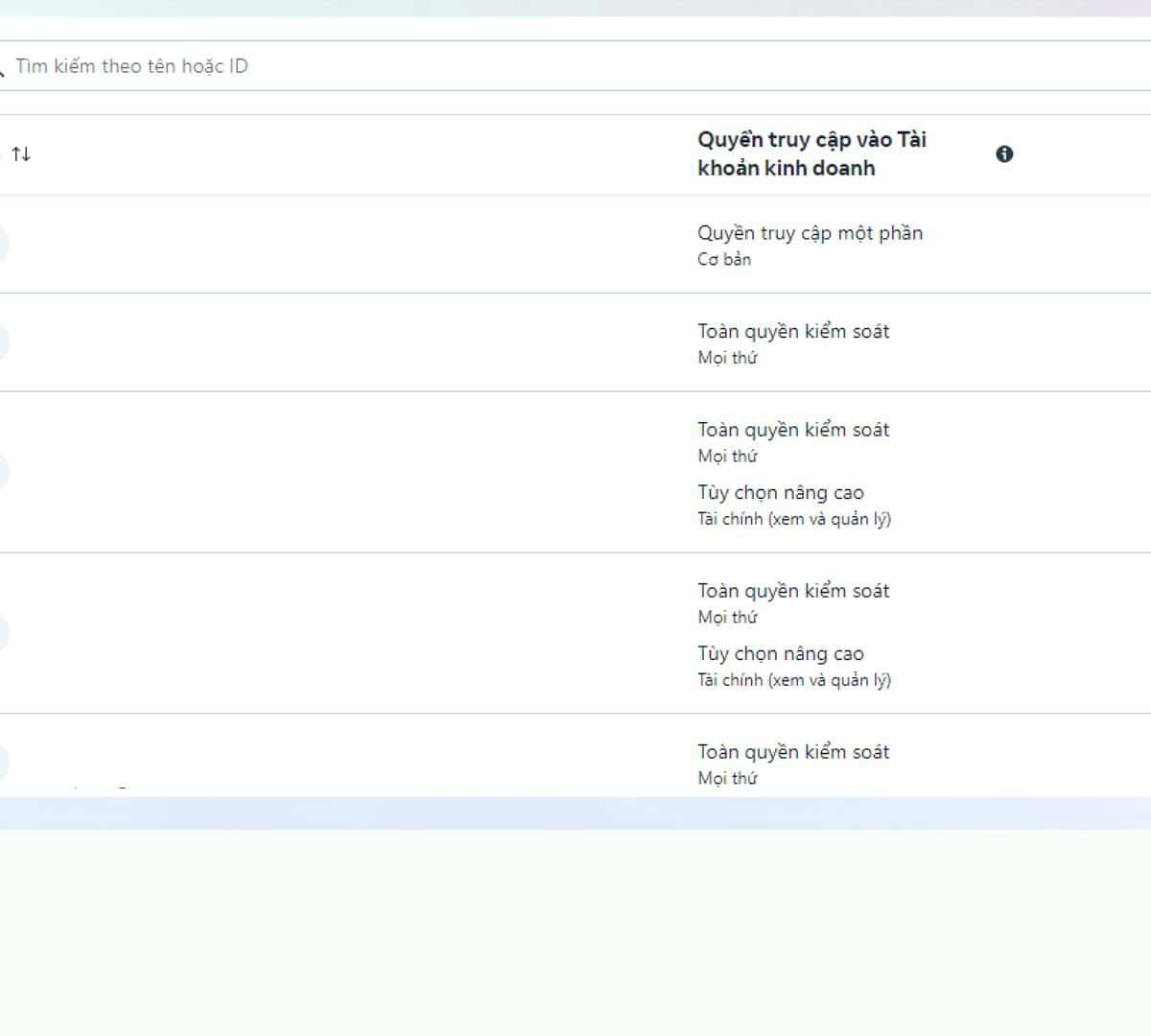Click the 'Cơ bản' label in the first row
Viewport: 1151px width, 1036px height.
coord(724,260)
